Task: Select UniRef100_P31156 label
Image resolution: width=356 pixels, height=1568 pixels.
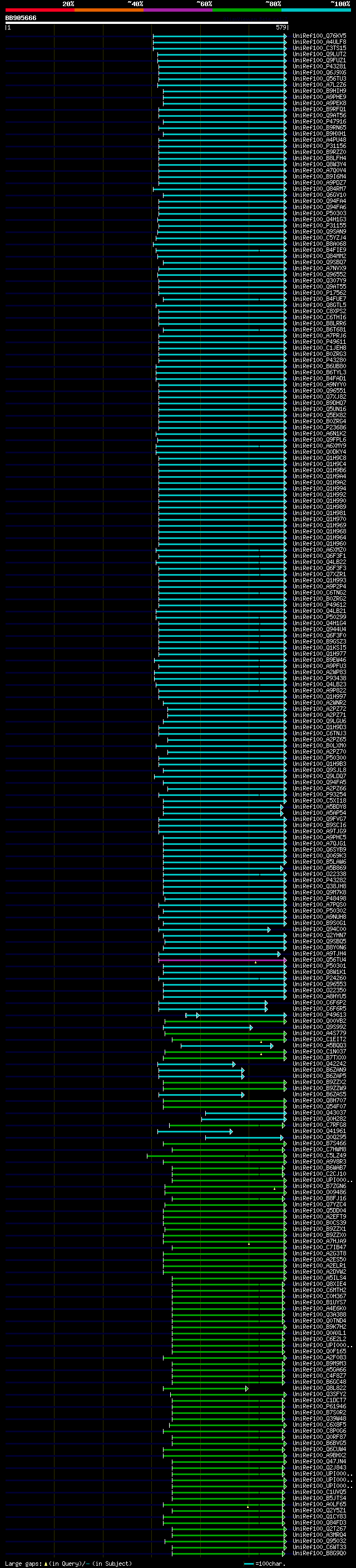Action: [x=319, y=146]
